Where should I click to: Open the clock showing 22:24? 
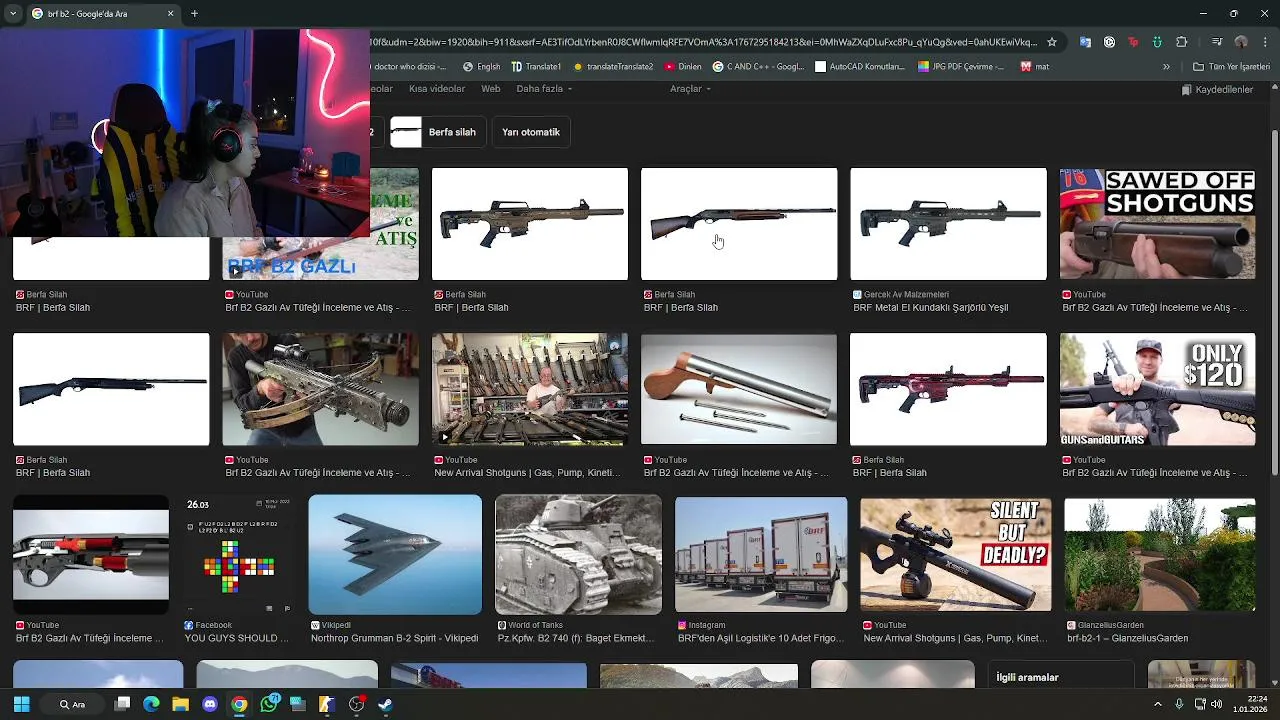click(1250, 704)
